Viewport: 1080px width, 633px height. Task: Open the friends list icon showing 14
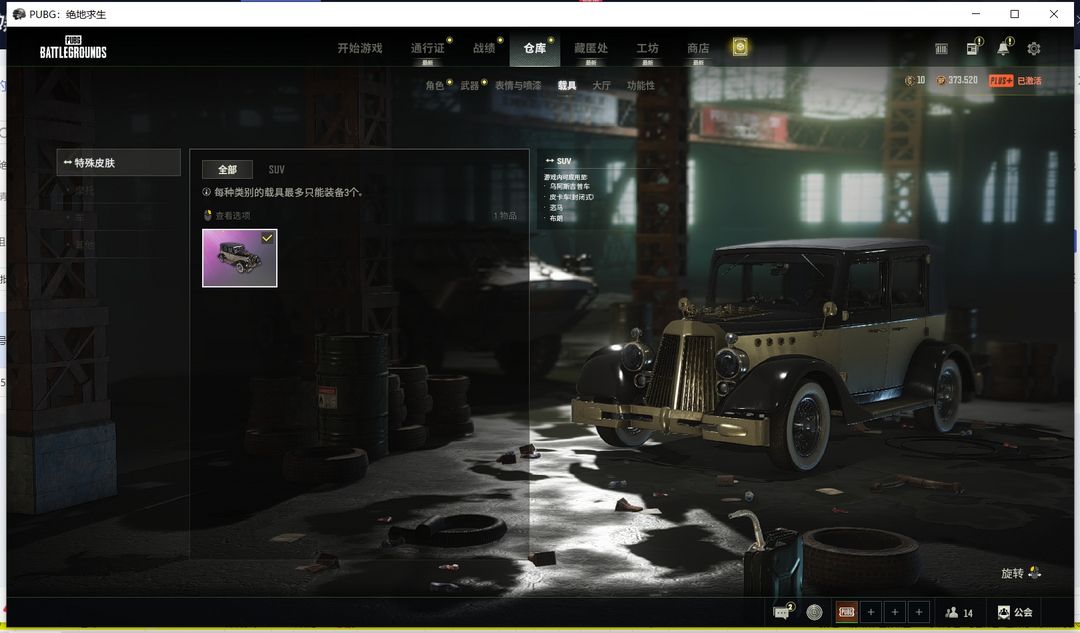[x=958, y=612]
